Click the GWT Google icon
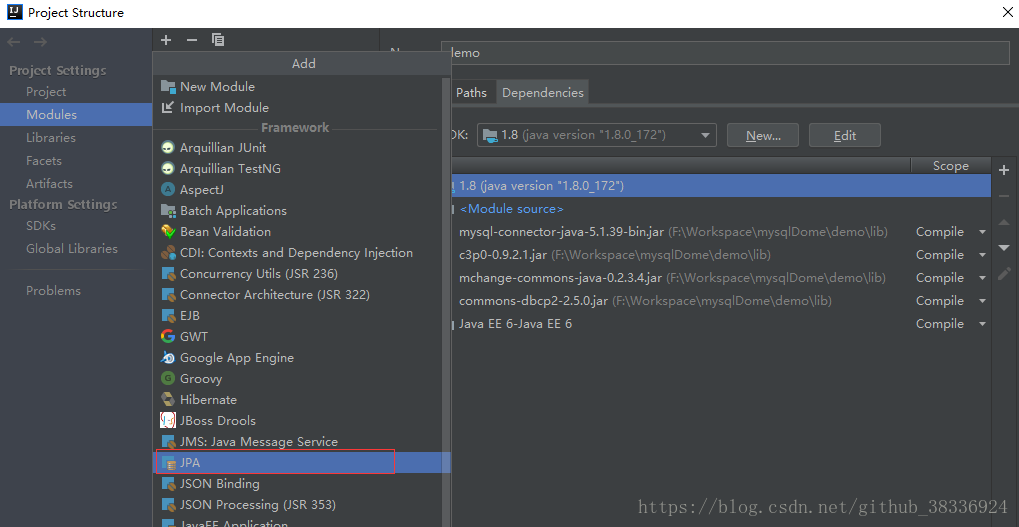Image resolution: width=1019 pixels, height=527 pixels. coord(168,337)
